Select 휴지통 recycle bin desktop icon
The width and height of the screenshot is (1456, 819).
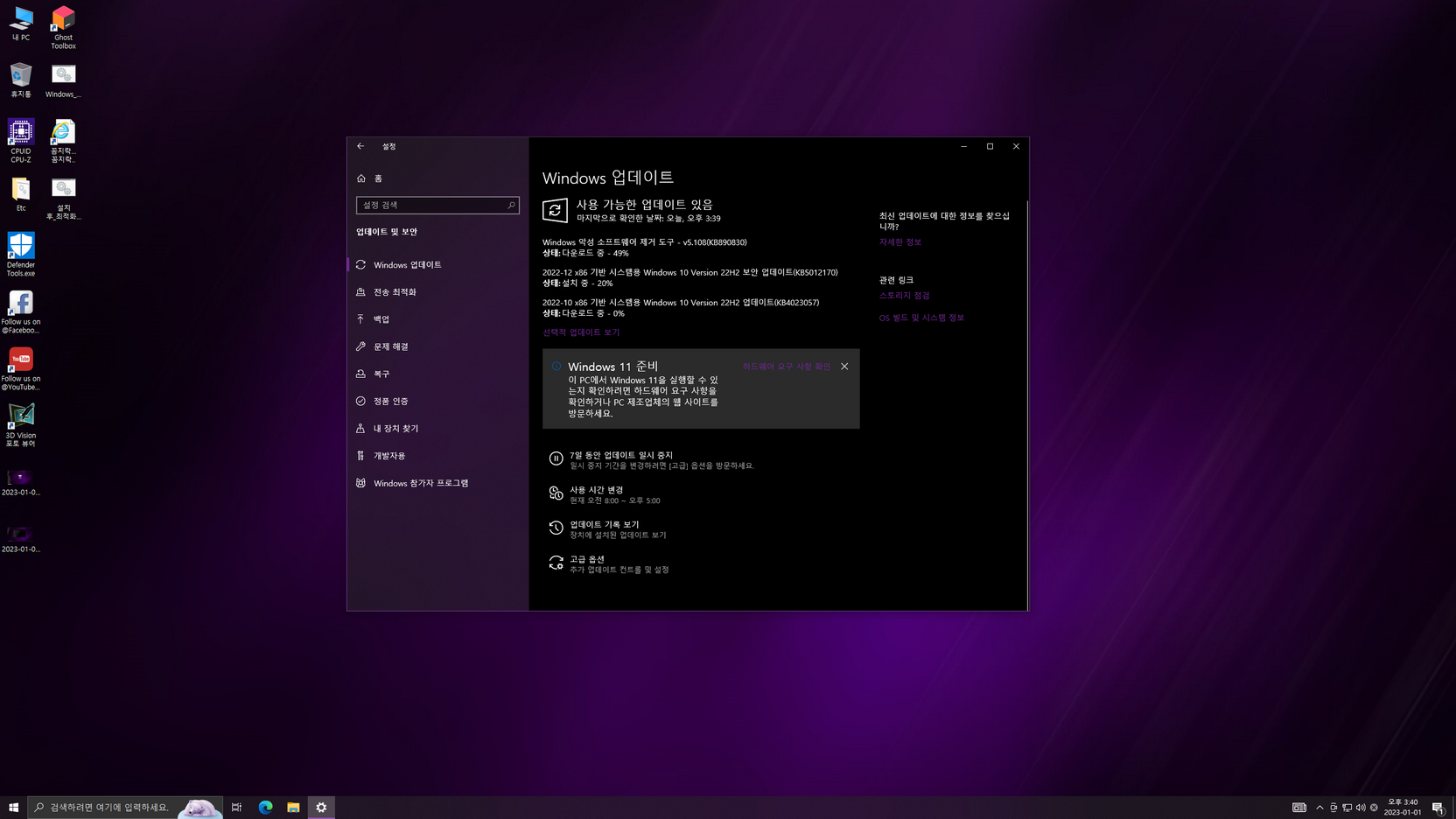tap(21, 80)
